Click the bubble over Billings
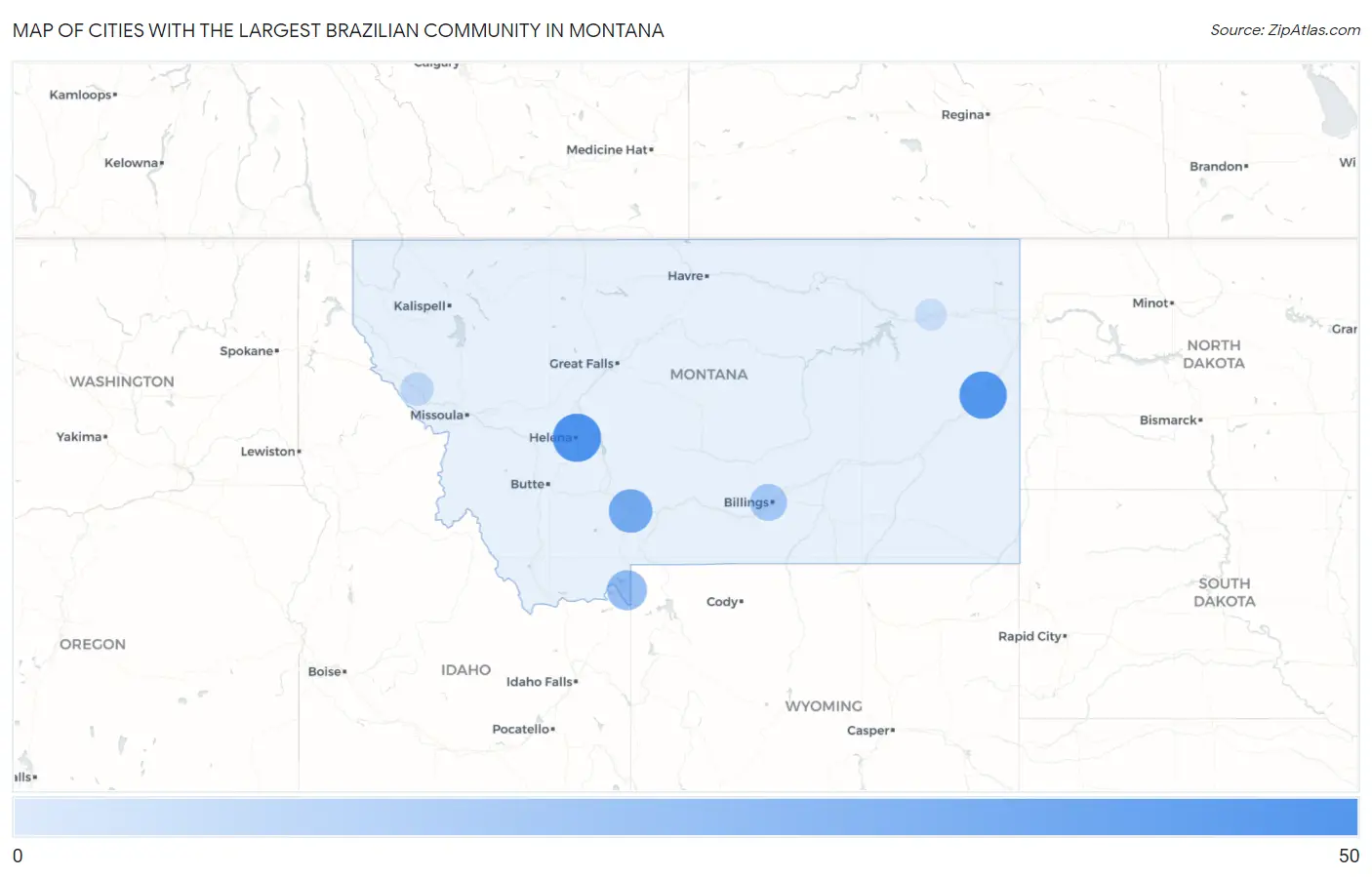Viewport: 1372px width, 877px height. (768, 502)
